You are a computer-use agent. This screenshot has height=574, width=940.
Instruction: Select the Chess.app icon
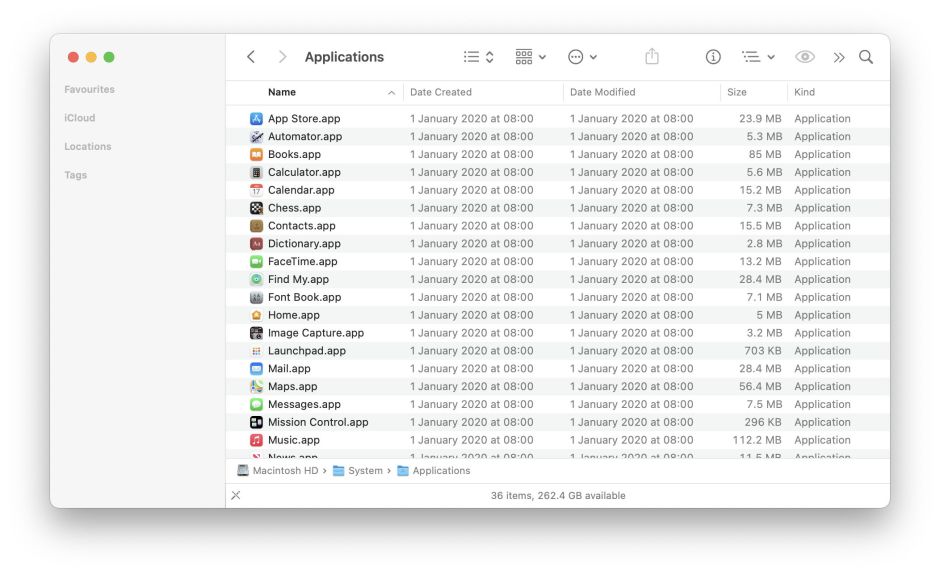tap(257, 208)
